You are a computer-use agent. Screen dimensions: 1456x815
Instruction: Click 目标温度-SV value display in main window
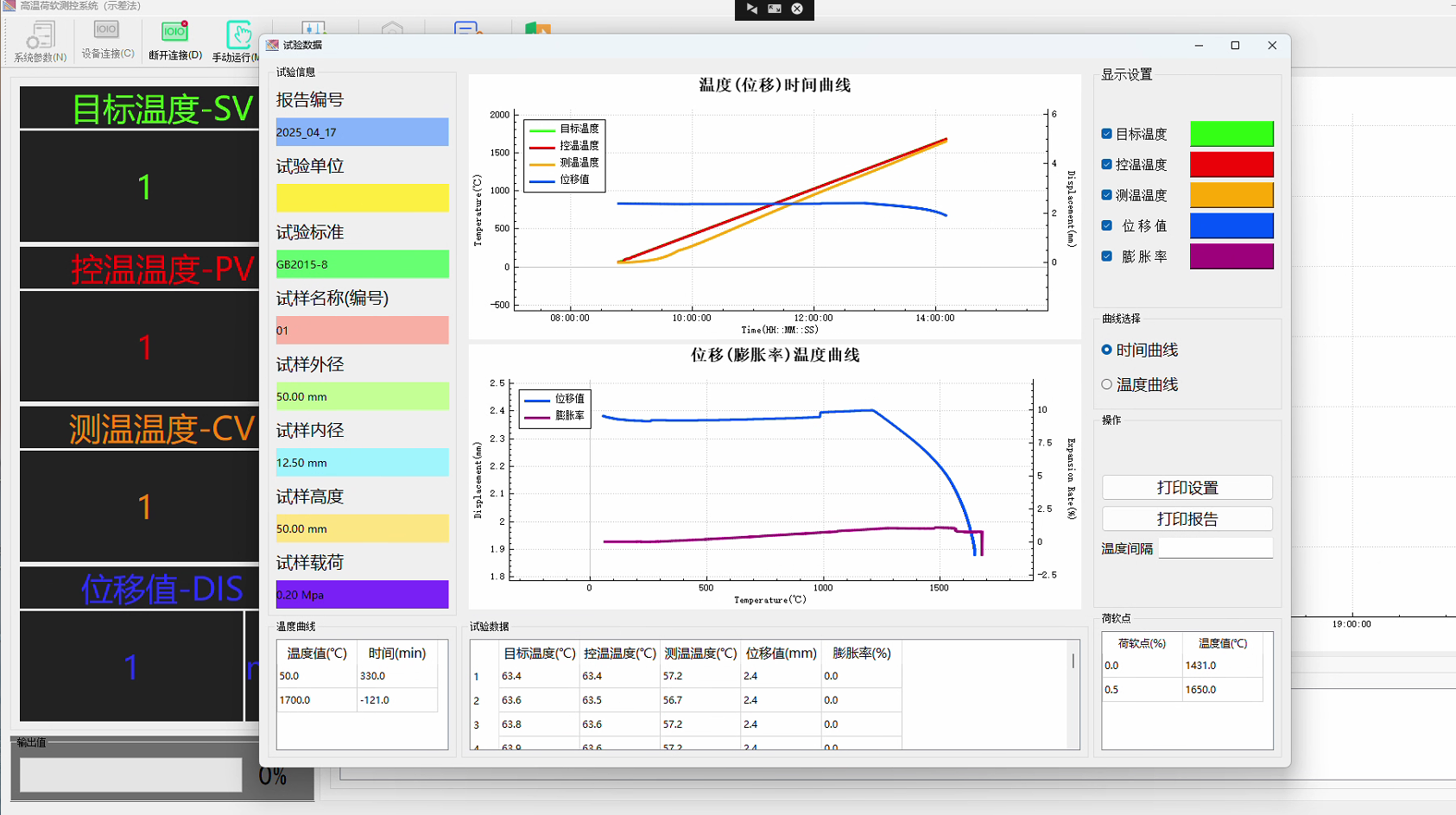pyautogui.click(x=139, y=186)
